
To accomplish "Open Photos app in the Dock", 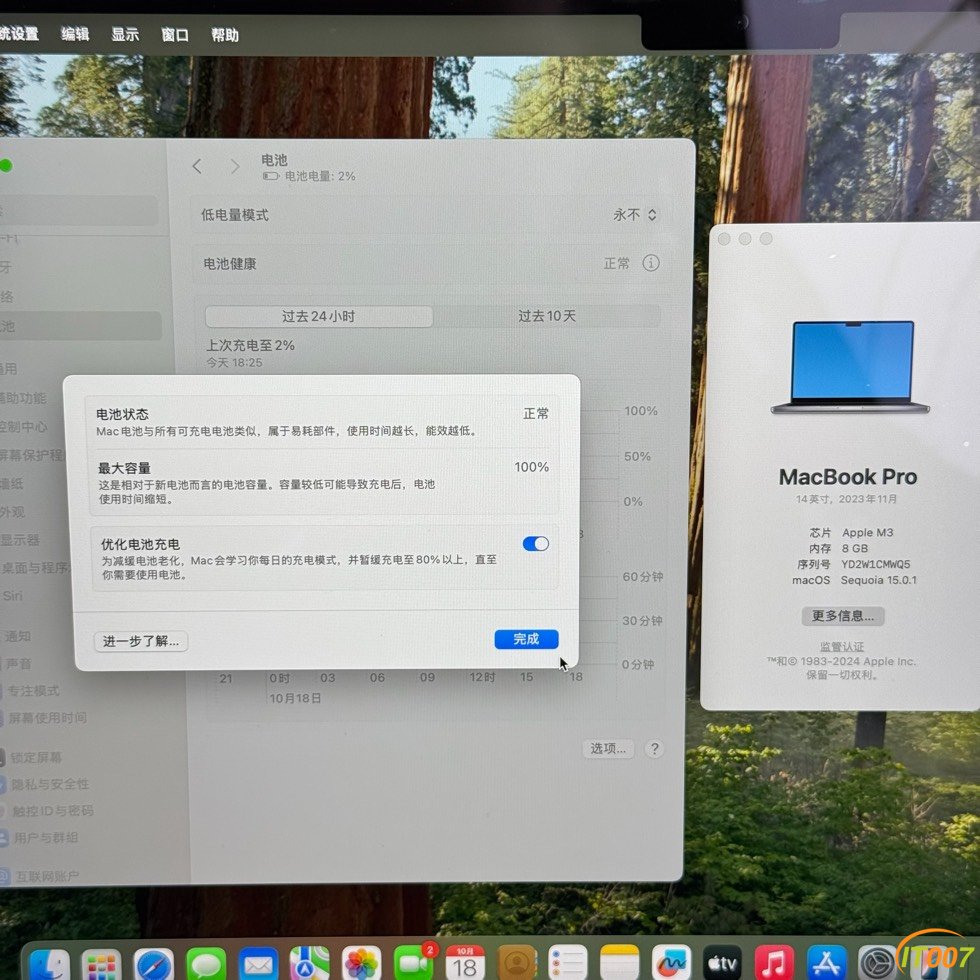I will (x=361, y=964).
